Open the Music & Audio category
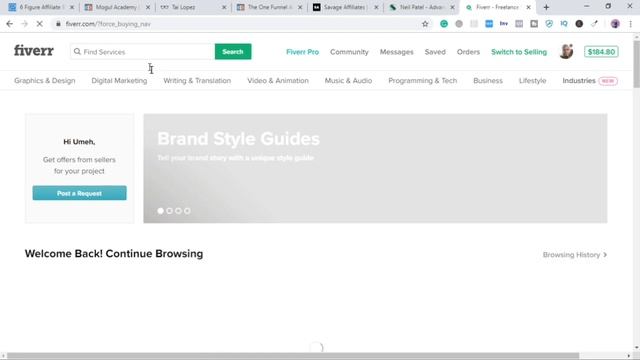This screenshot has width=640, height=360. [x=348, y=81]
